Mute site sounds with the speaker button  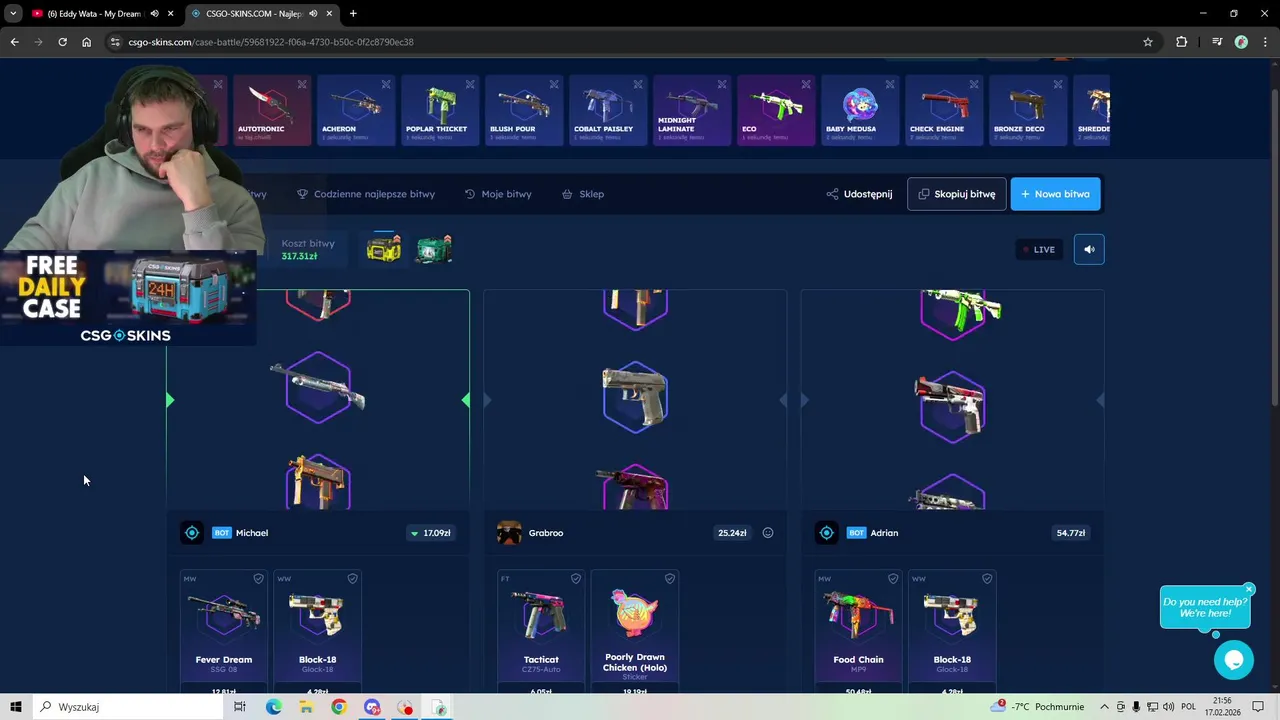(x=1089, y=249)
